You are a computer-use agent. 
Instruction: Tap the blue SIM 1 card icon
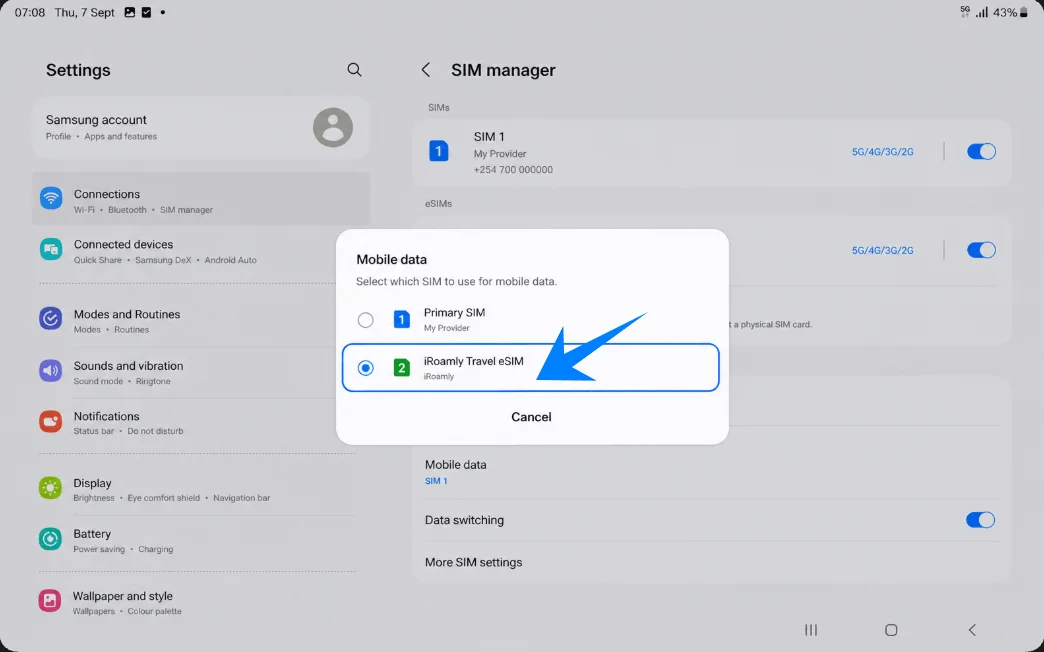pyautogui.click(x=439, y=151)
